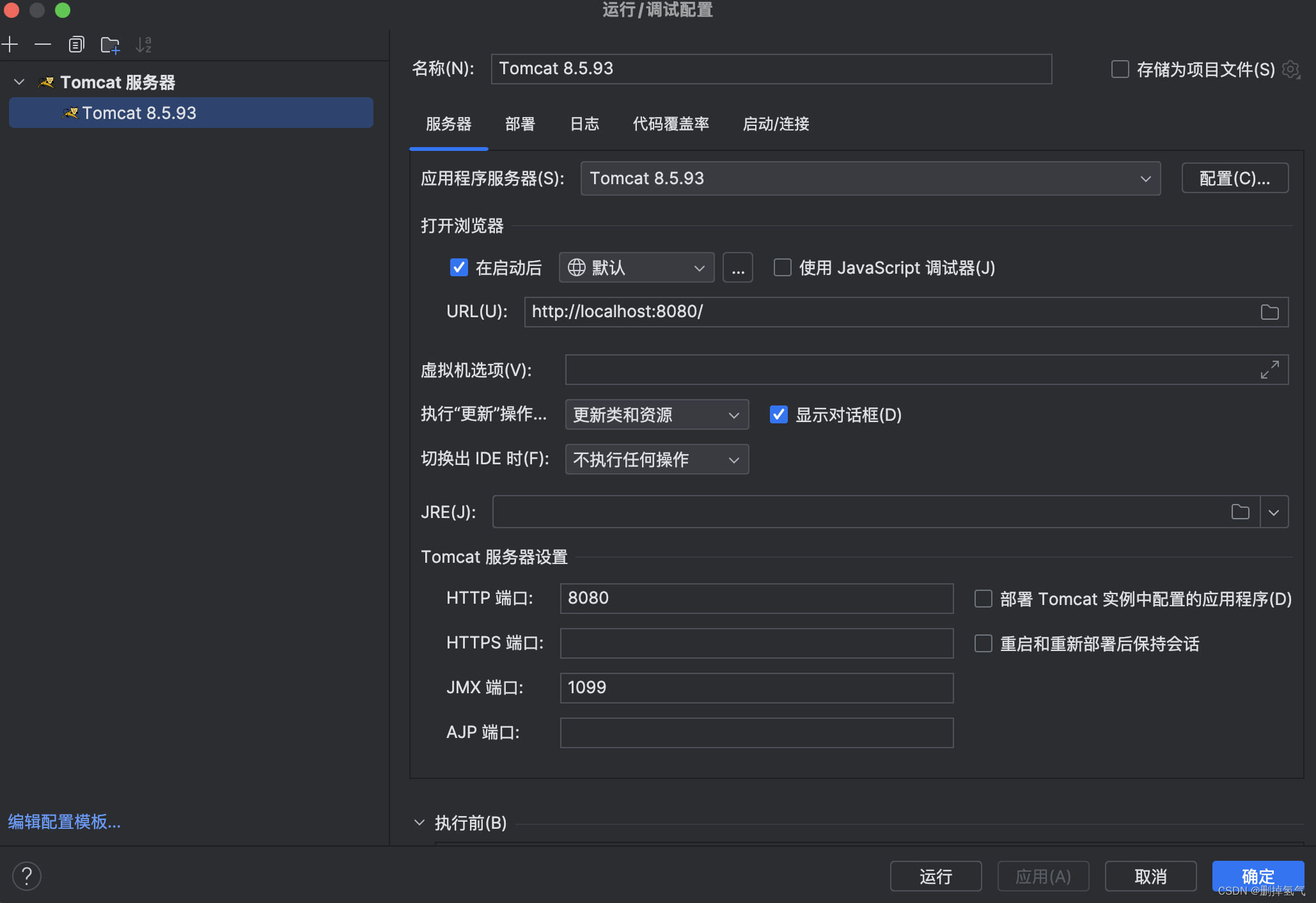Switch to the 部署 tab
Screen dimensions: 1316x903
(x=520, y=124)
